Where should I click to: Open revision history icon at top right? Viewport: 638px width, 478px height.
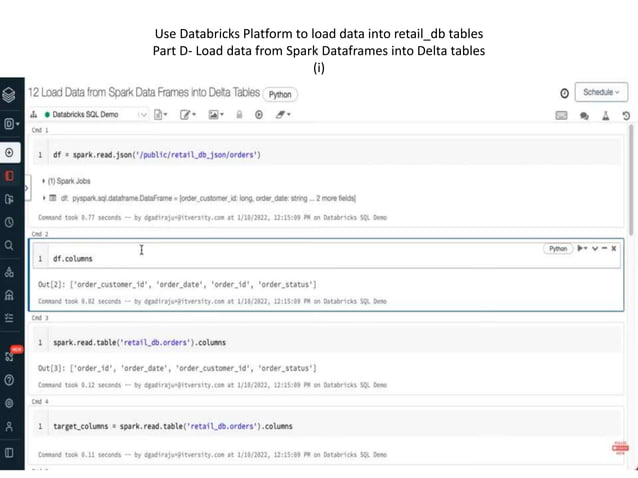pos(625,115)
